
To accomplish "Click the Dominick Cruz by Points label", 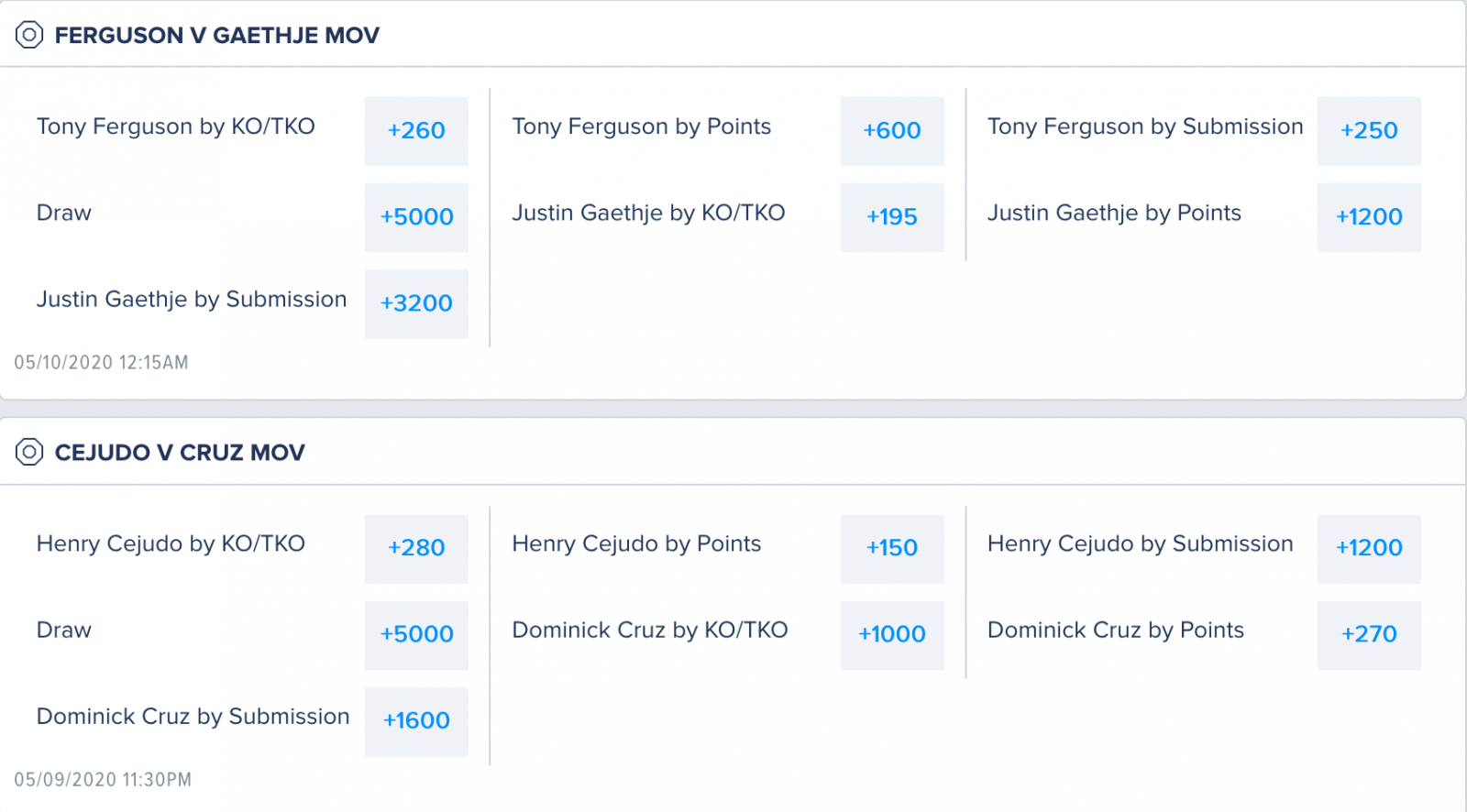I will point(1116,631).
